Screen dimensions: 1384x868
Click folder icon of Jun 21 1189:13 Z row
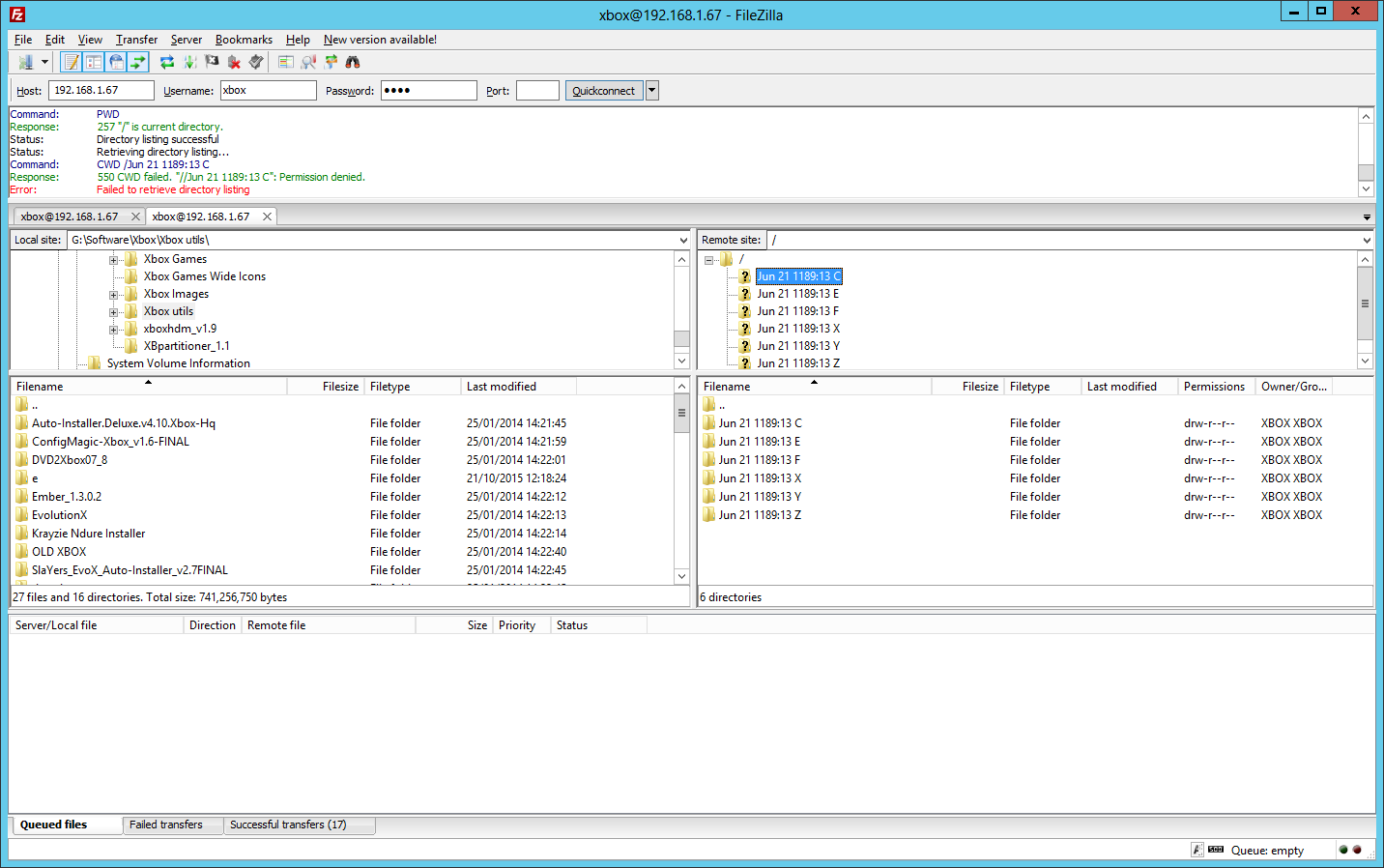(x=708, y=515)
